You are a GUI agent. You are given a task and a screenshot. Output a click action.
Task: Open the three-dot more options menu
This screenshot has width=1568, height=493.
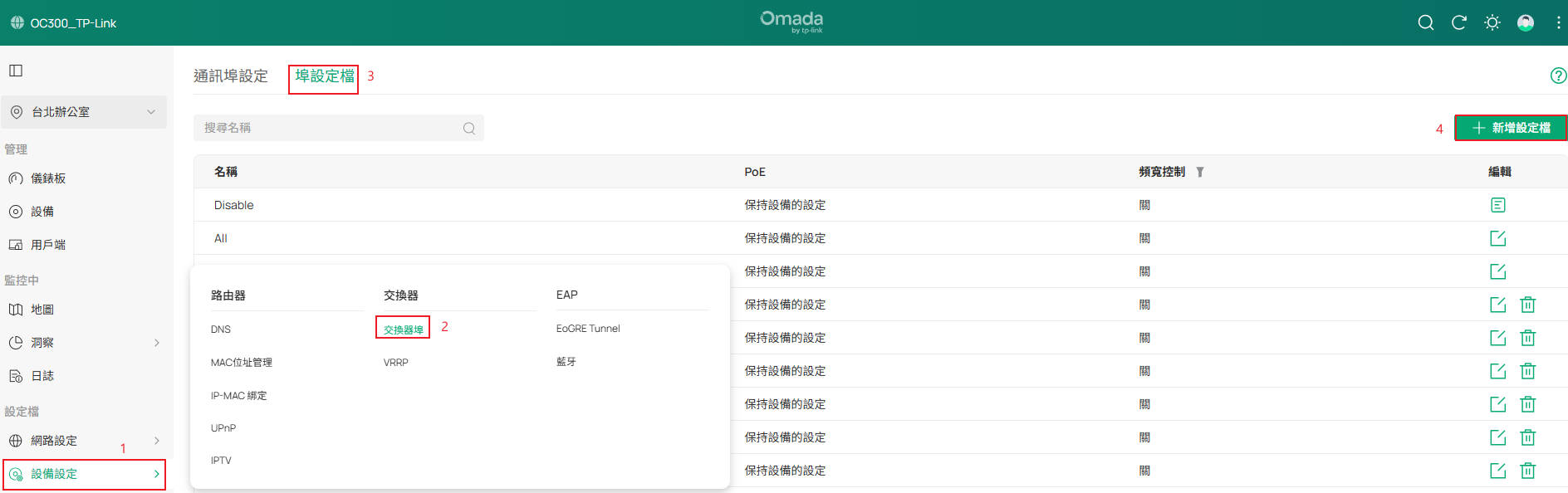tap(1557, 23)
